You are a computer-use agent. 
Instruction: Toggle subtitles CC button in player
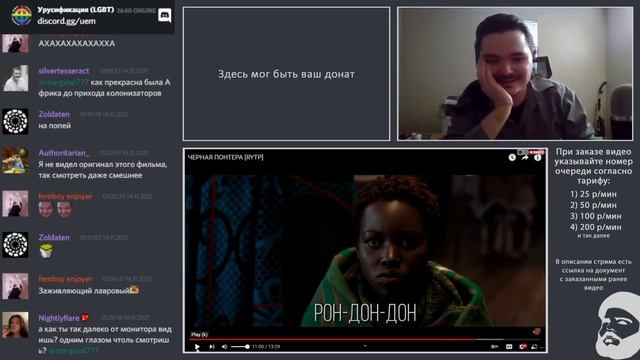point(509,347)
